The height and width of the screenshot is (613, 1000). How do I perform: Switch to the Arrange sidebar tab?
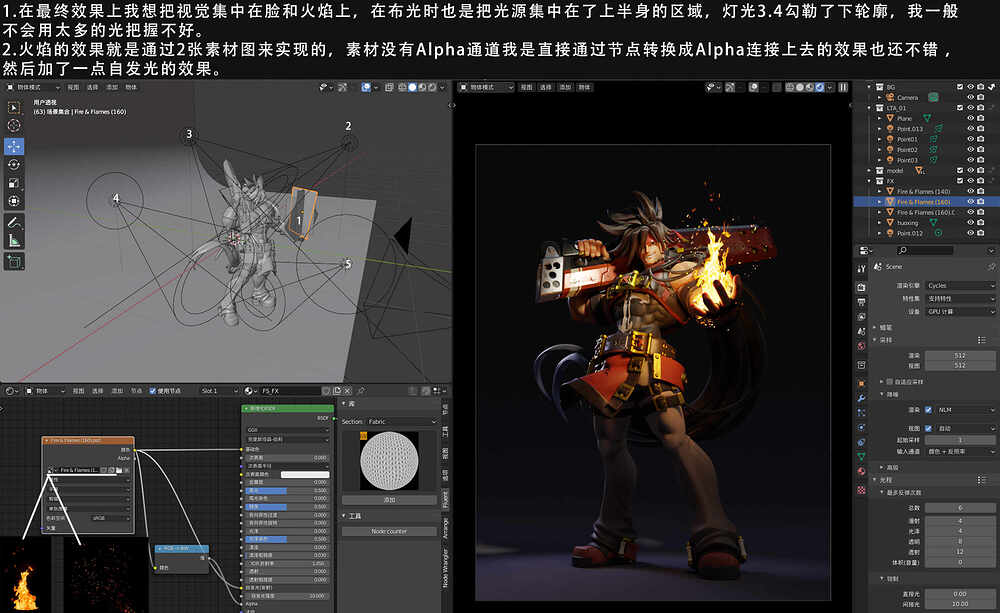coord(445,529)
